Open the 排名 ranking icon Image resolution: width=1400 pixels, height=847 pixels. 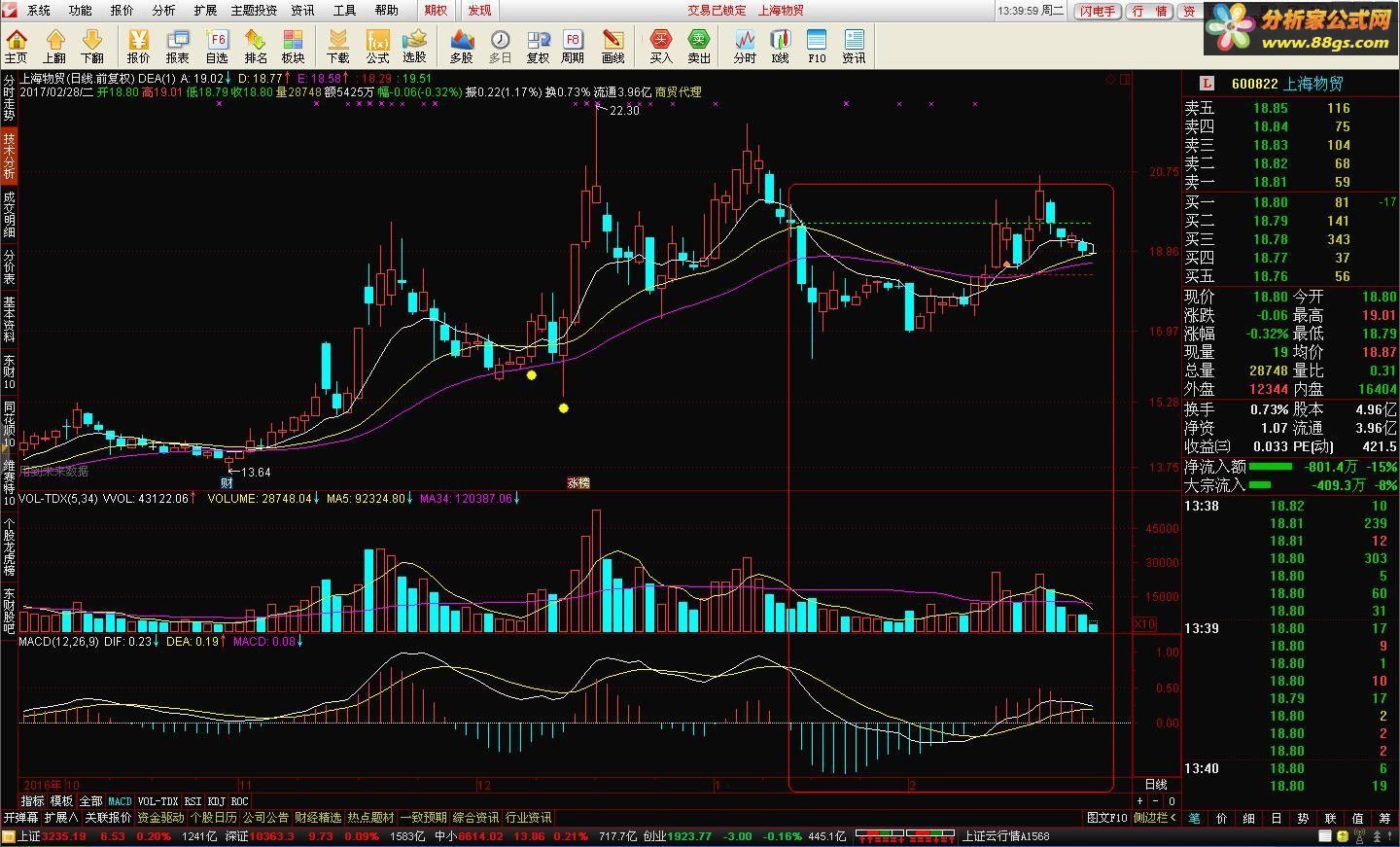point(256,46)
